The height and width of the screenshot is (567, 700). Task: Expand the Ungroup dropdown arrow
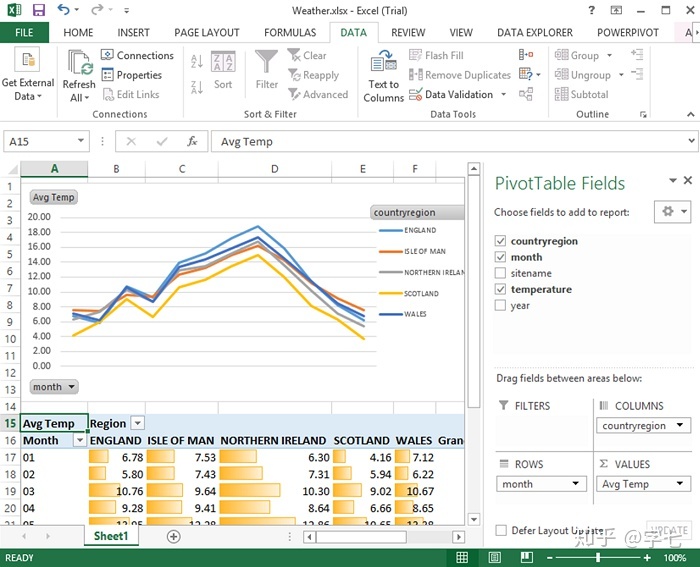[621, 75]
